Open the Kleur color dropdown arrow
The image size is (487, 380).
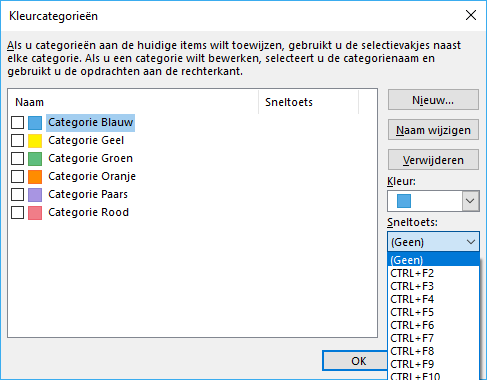pyautogui.click(x=470, y=201)
